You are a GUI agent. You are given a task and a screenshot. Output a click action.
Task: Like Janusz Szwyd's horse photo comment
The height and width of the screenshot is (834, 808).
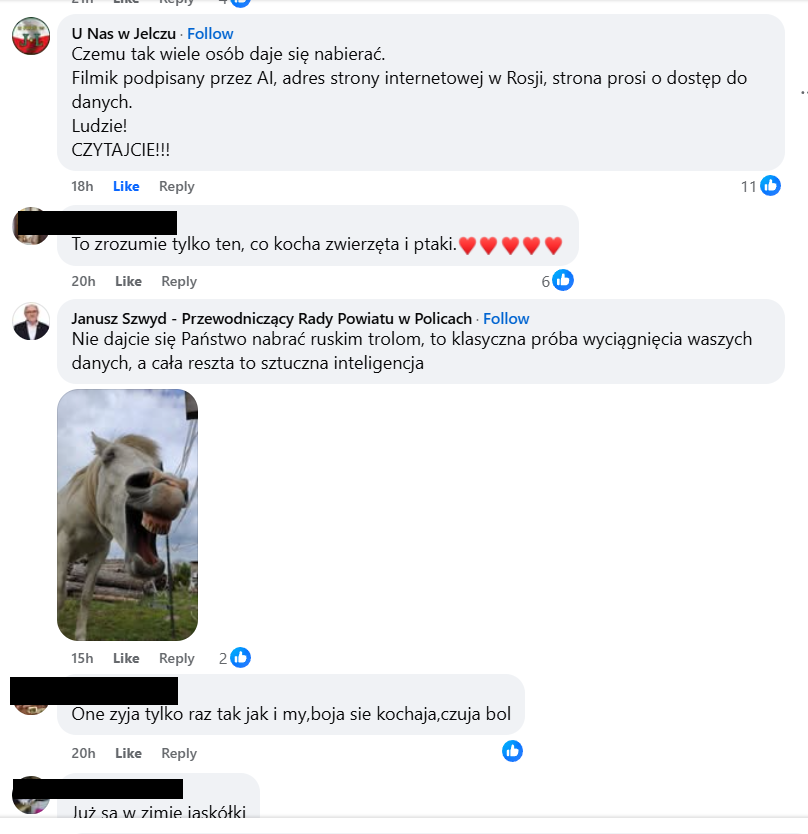[x=126, y=658]
